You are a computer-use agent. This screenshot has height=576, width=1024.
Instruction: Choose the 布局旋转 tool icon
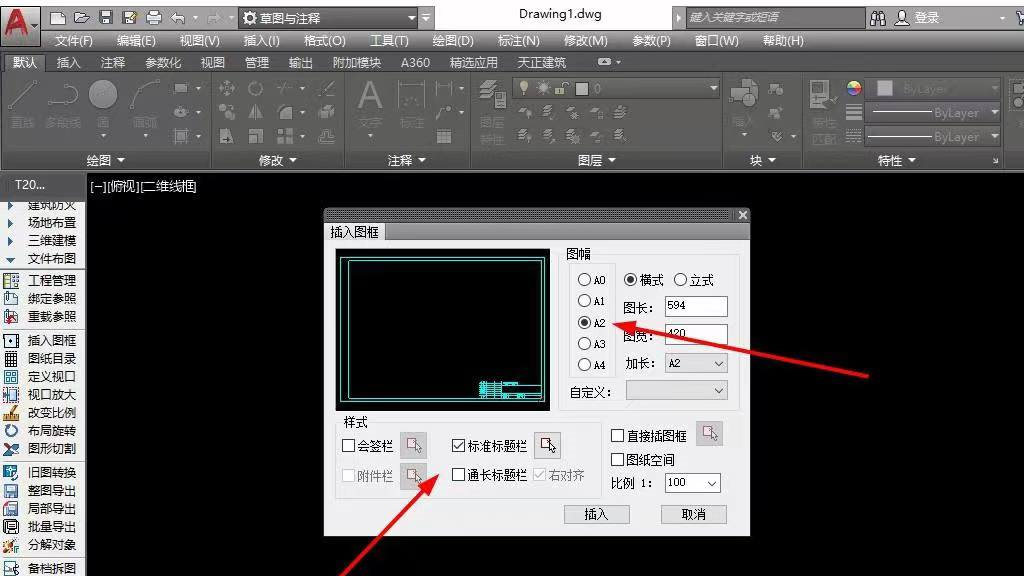11,430
